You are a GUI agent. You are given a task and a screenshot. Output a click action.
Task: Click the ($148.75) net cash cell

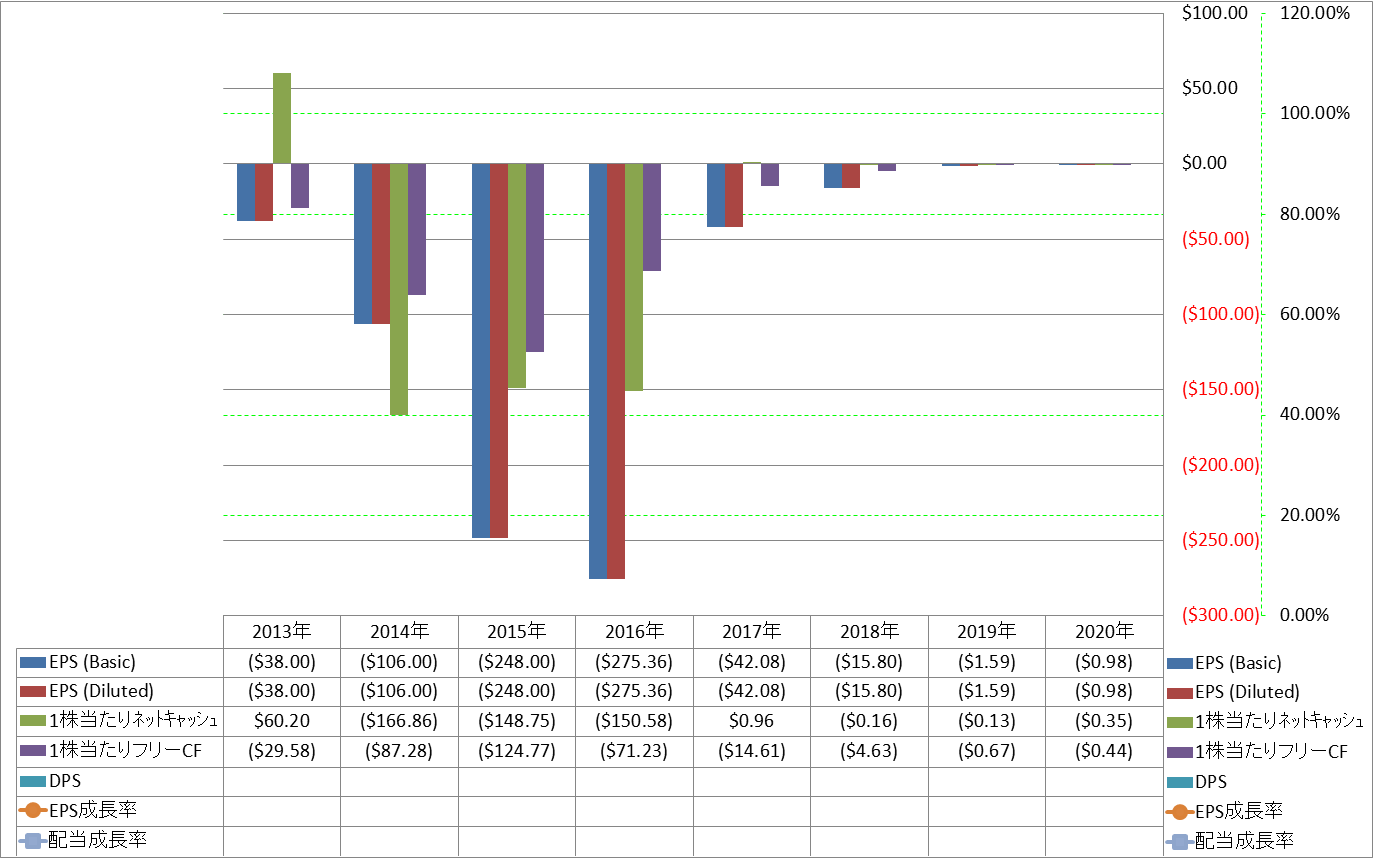pyautogui.click(x=517, y=722)
